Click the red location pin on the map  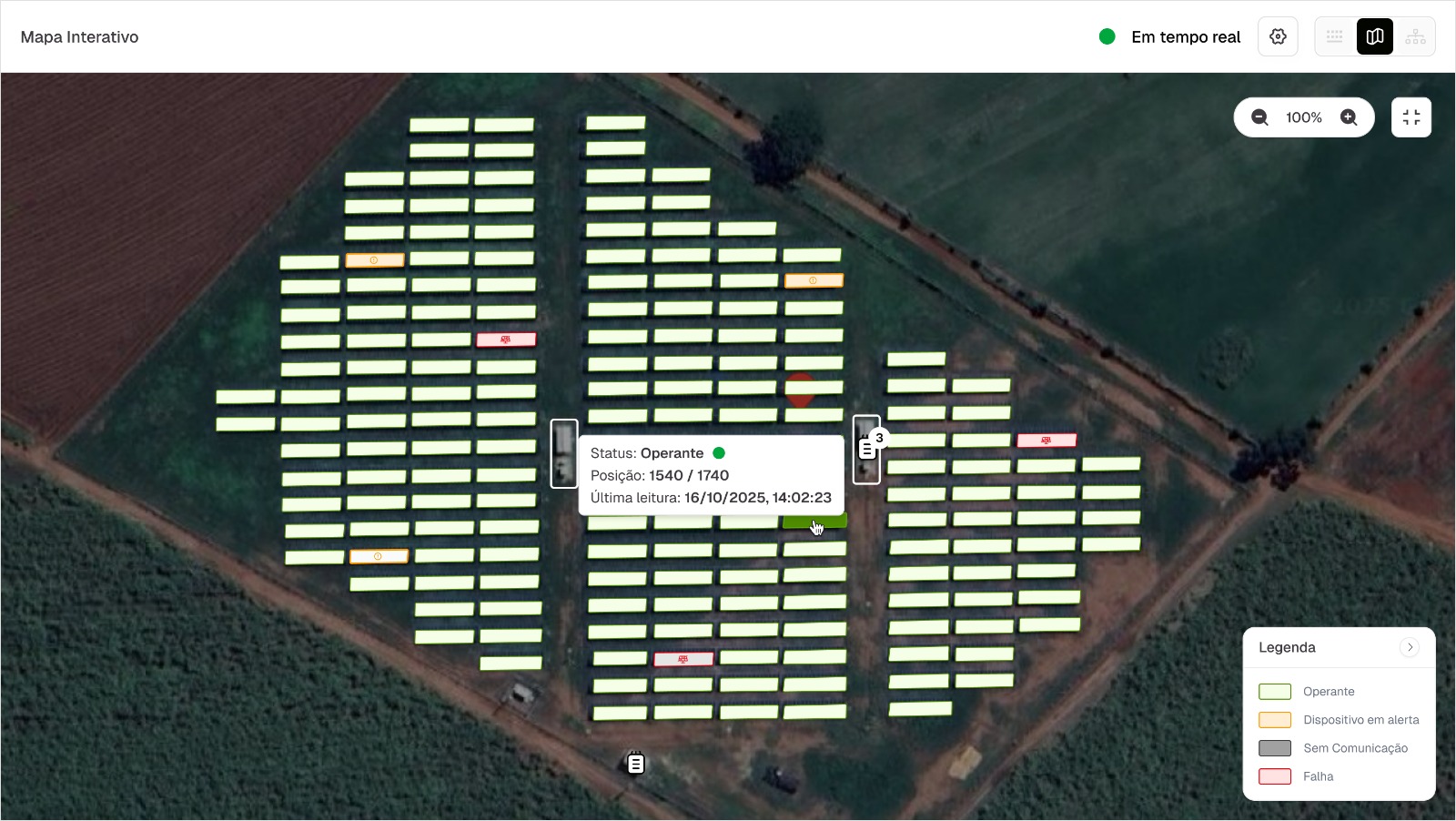[800, 389]
